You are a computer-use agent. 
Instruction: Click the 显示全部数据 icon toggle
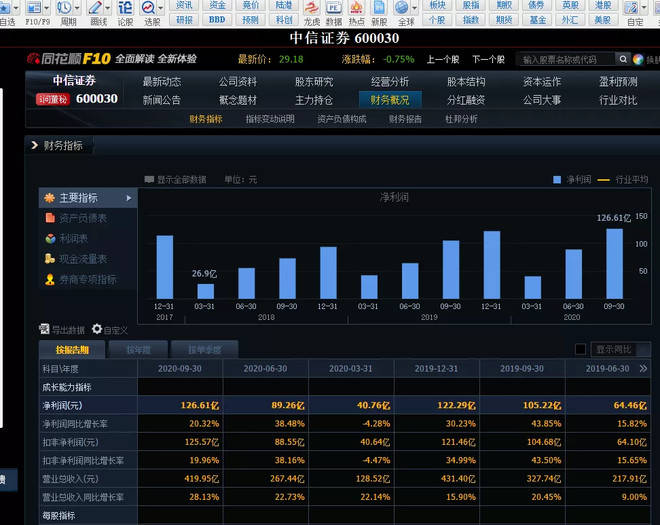(149, 179)
